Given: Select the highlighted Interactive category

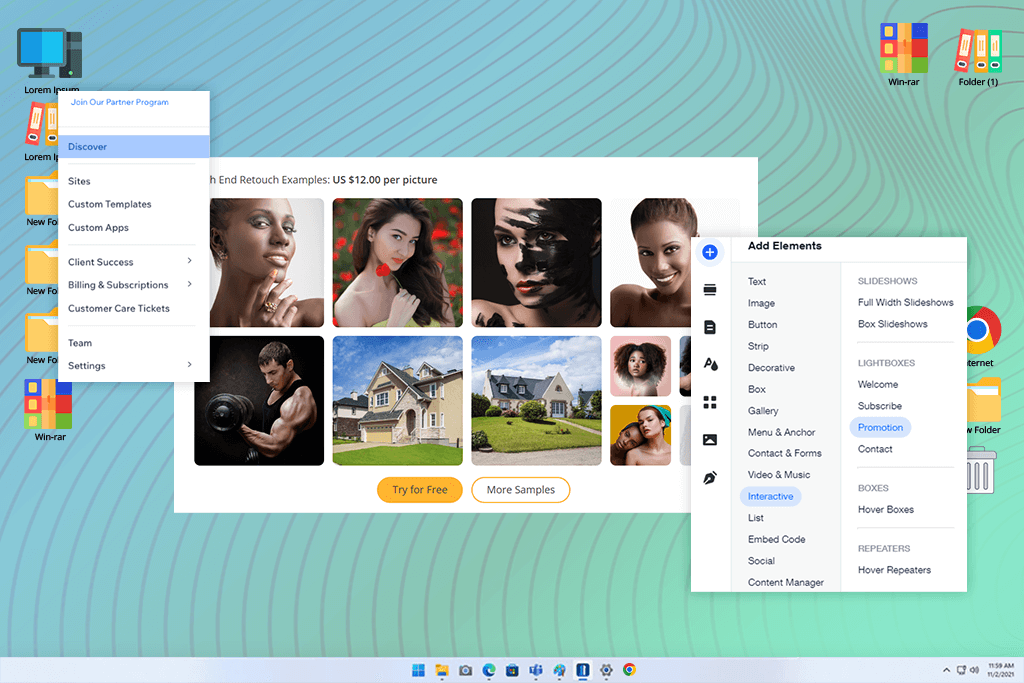Looking at the screenshot, I should [771, 496].
